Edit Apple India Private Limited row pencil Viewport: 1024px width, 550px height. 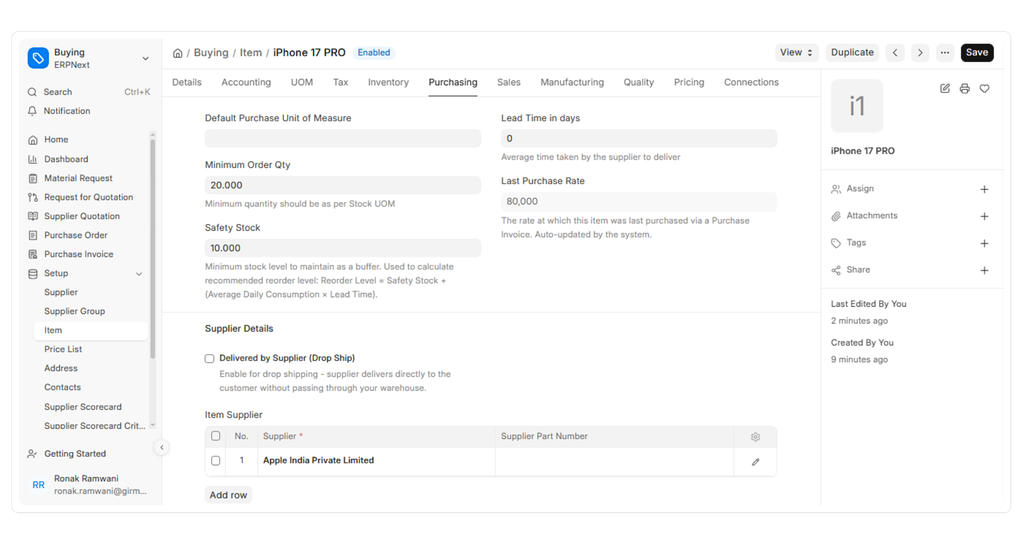[x=756, y=462]
